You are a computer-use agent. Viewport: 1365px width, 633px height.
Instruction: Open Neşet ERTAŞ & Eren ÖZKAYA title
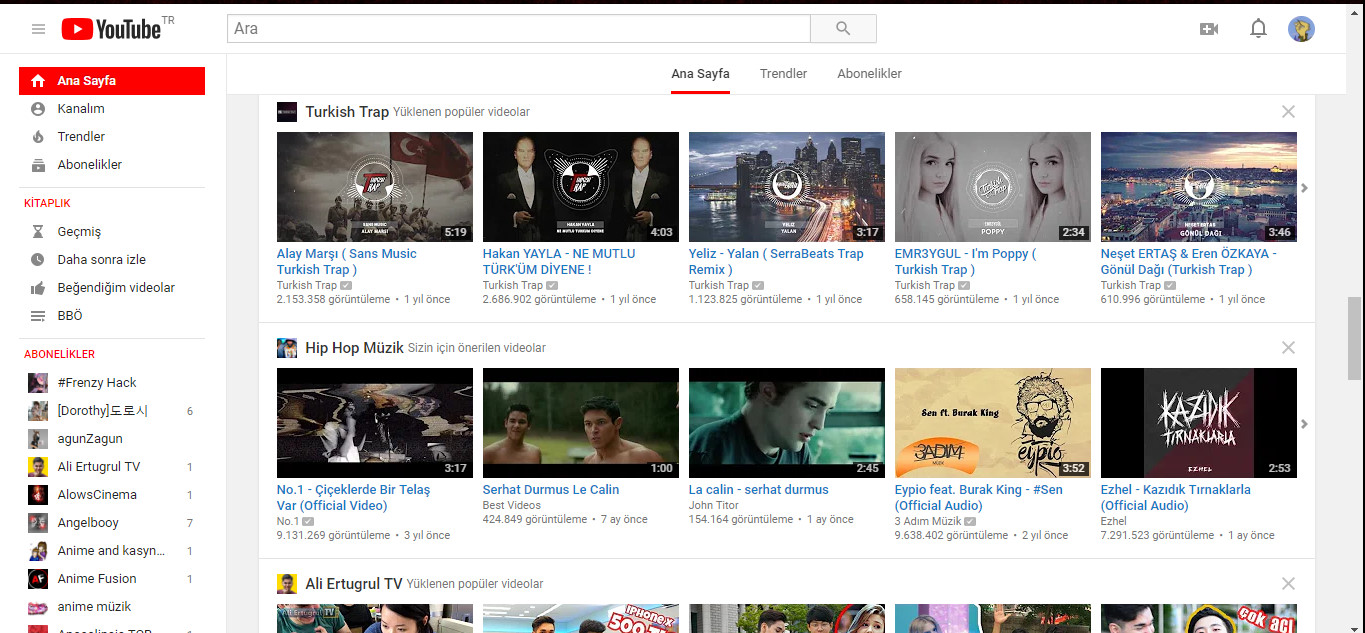coord(1189,262)
